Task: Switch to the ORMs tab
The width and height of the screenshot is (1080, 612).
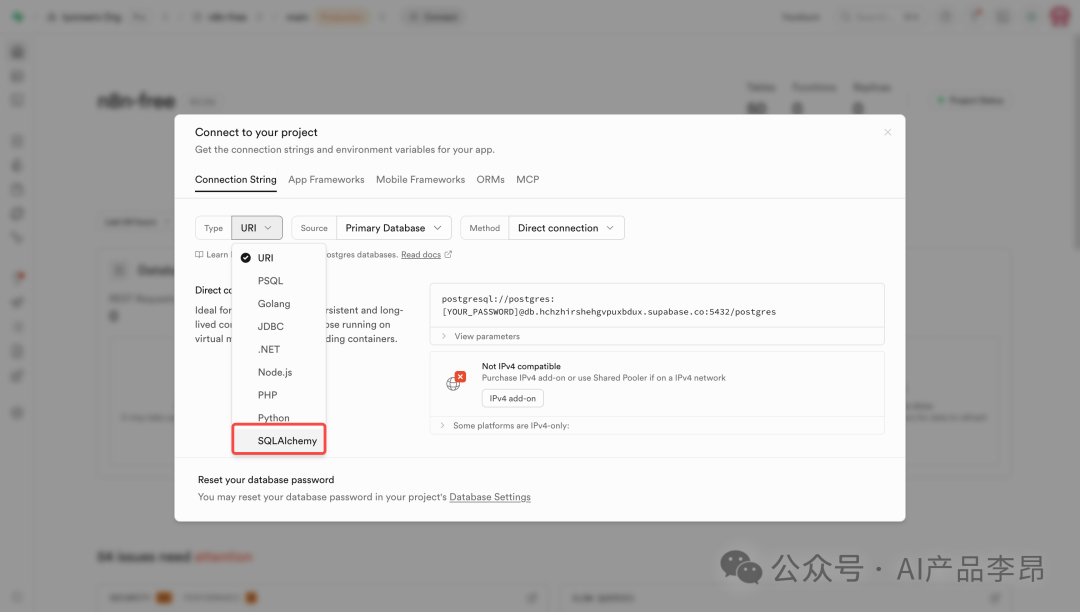Action: pyautogui.click(x=490, y=180)
